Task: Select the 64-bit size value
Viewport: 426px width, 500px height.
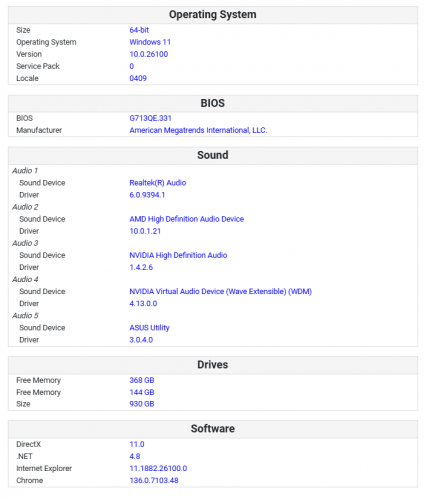Action: click(139, 30)
